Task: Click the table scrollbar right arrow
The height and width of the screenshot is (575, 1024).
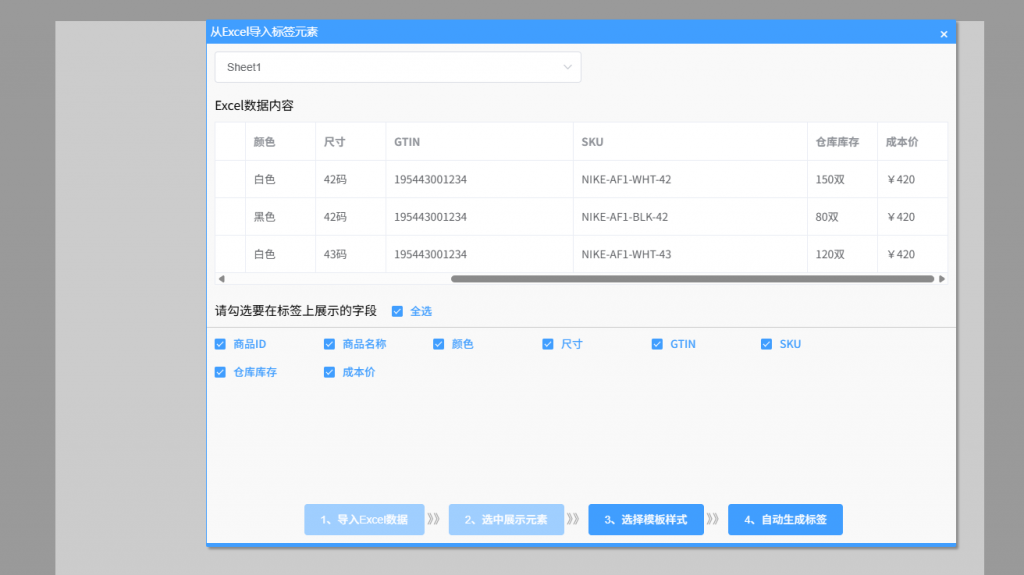Action: 941,279
